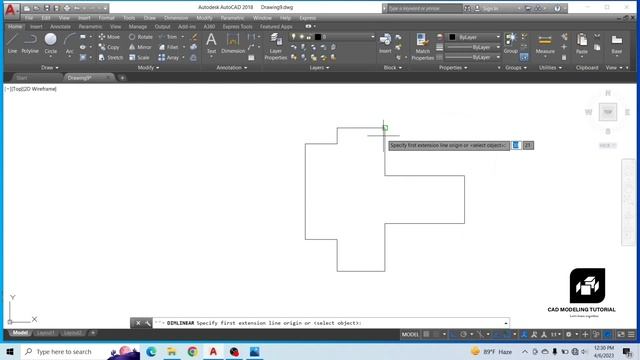
Task: Click the Measure tool
Action: [x=545, y=44]
